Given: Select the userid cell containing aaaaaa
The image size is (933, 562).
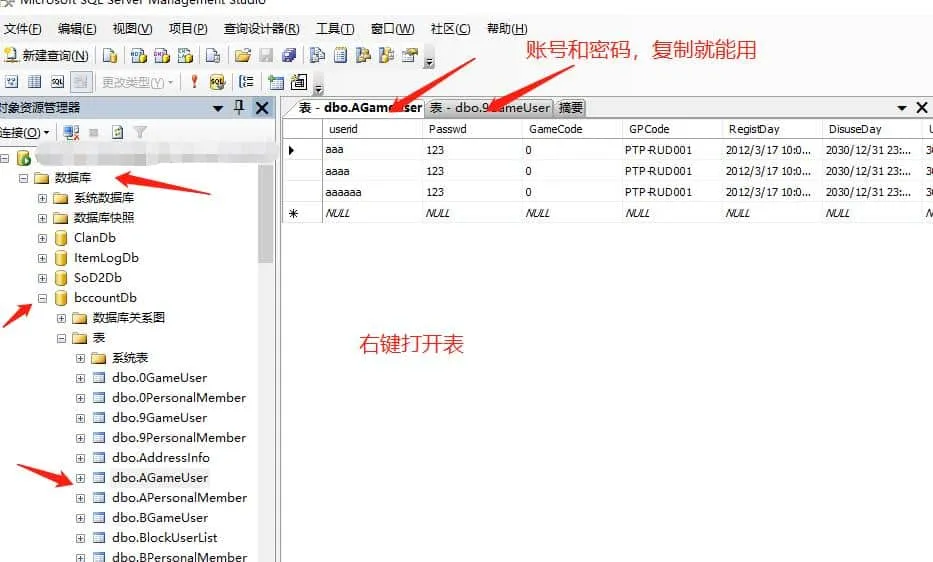Looking at the screenshot, I should click(x=372, y=192).
